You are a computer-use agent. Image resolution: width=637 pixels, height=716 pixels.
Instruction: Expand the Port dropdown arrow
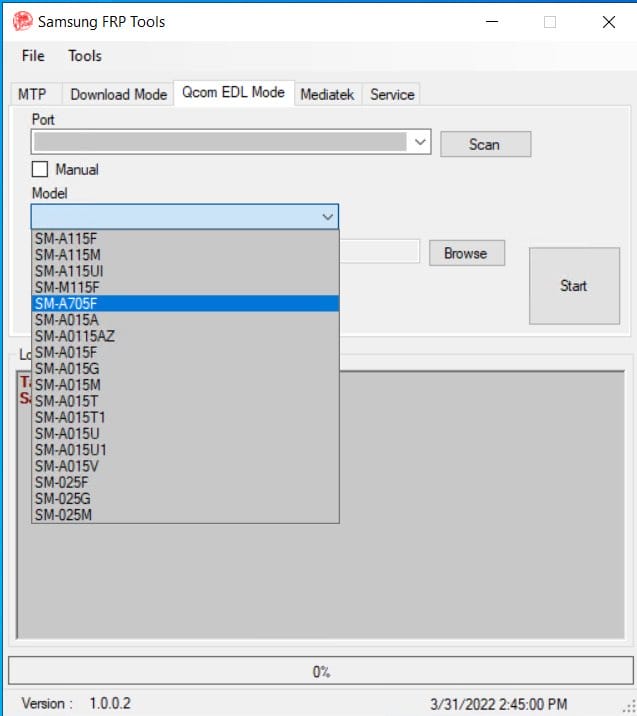pos(420,142)
